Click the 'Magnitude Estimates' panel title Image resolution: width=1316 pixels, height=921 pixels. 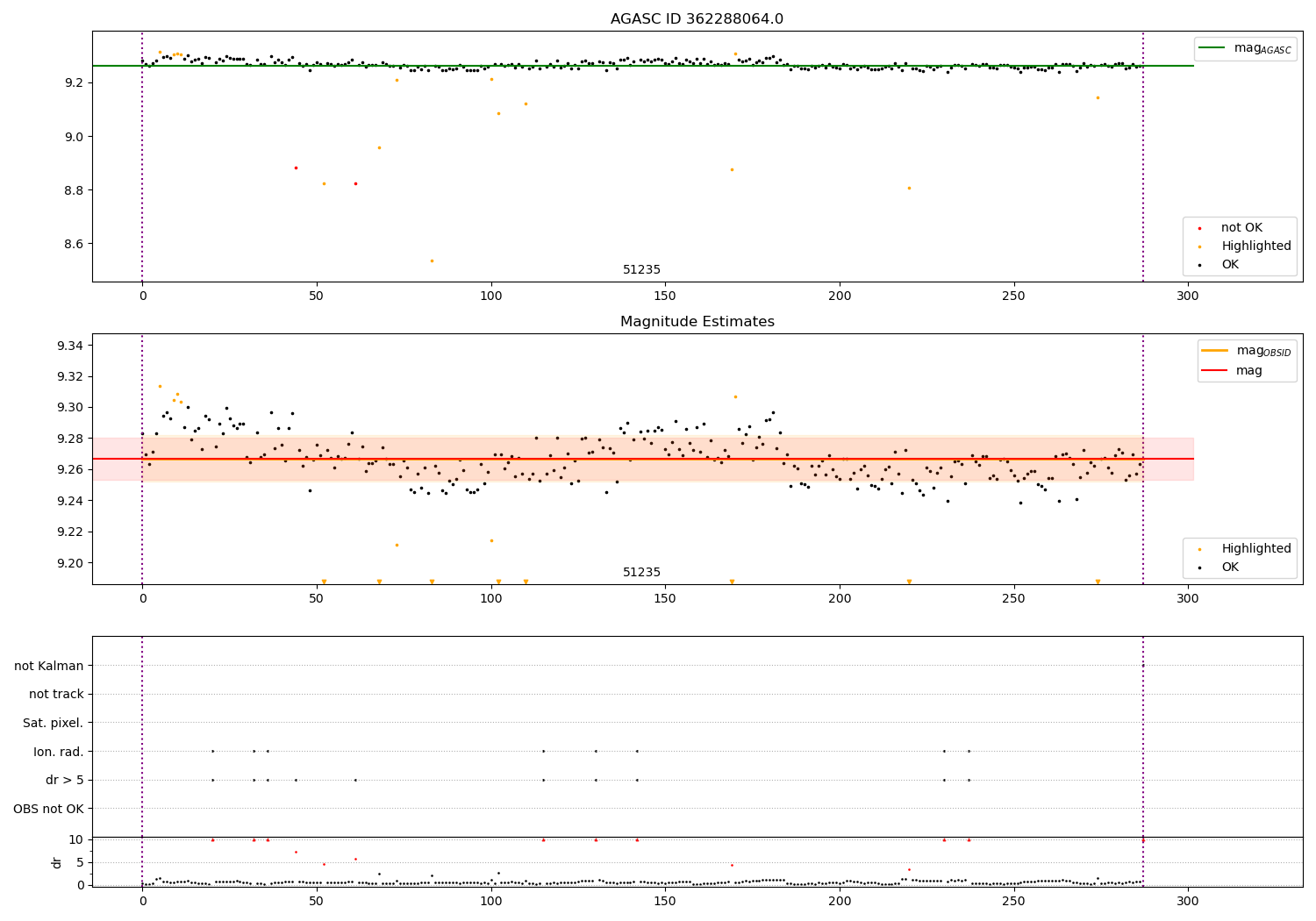(697, 322)
